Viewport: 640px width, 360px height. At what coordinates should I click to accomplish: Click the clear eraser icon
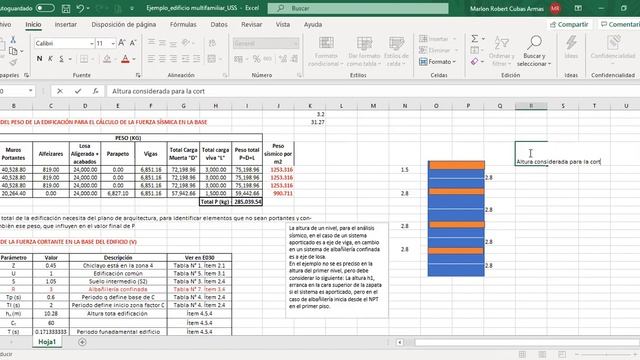(x=474, y=62)
